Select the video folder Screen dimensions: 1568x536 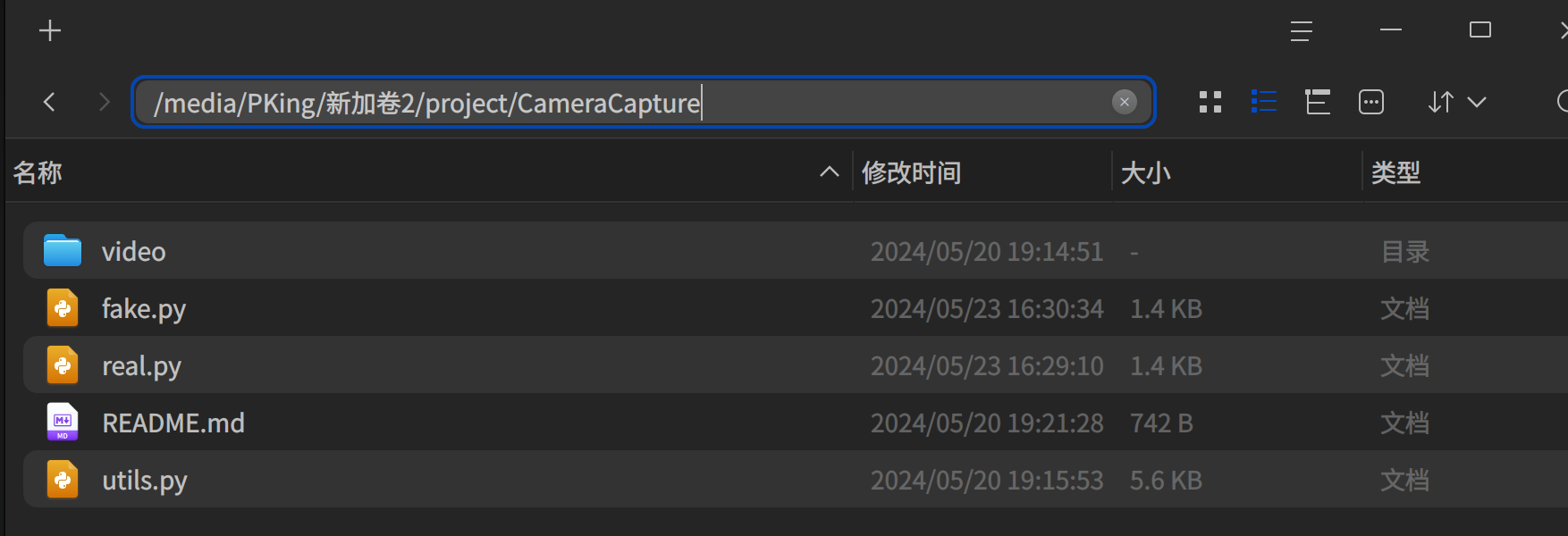pyautogui.click(x=796, y=251)
